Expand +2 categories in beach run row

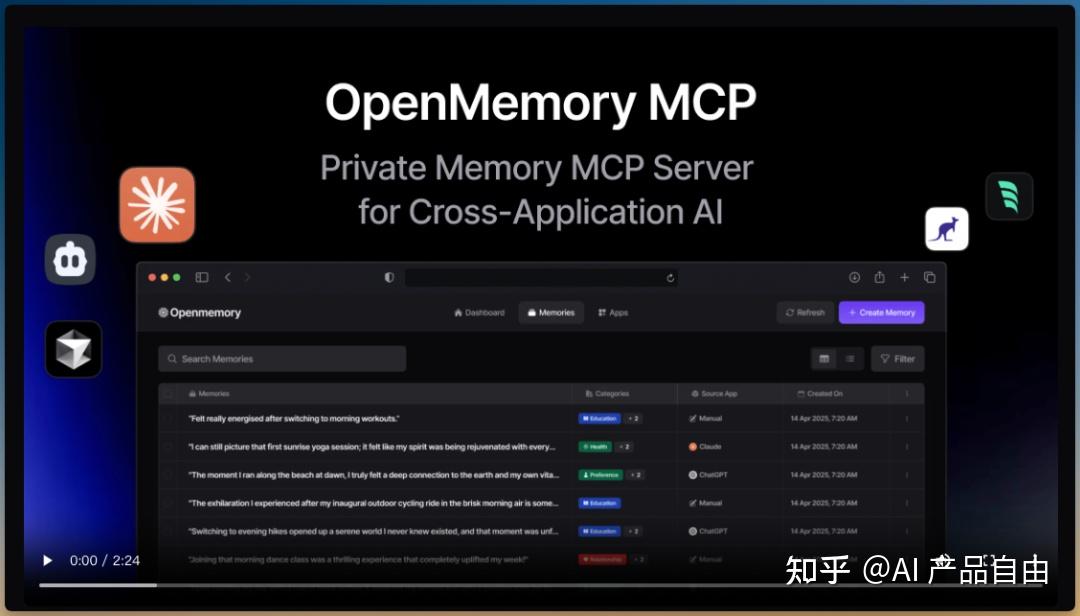click(x=636, y=475)
